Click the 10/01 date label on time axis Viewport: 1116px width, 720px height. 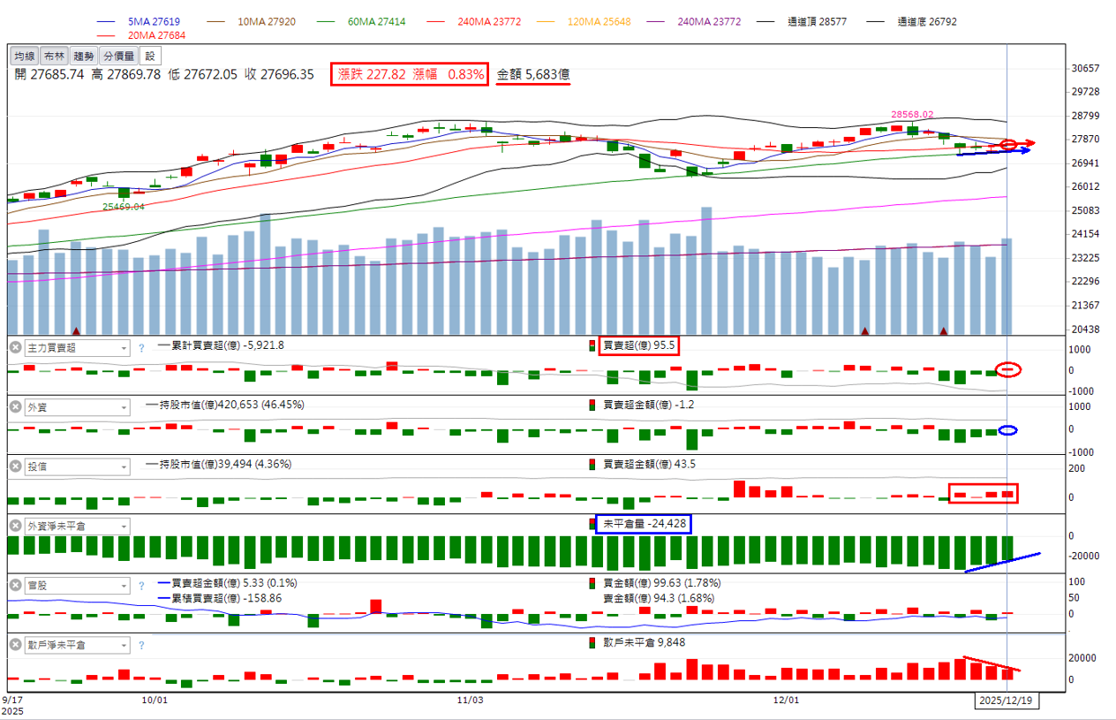(154, 700)
